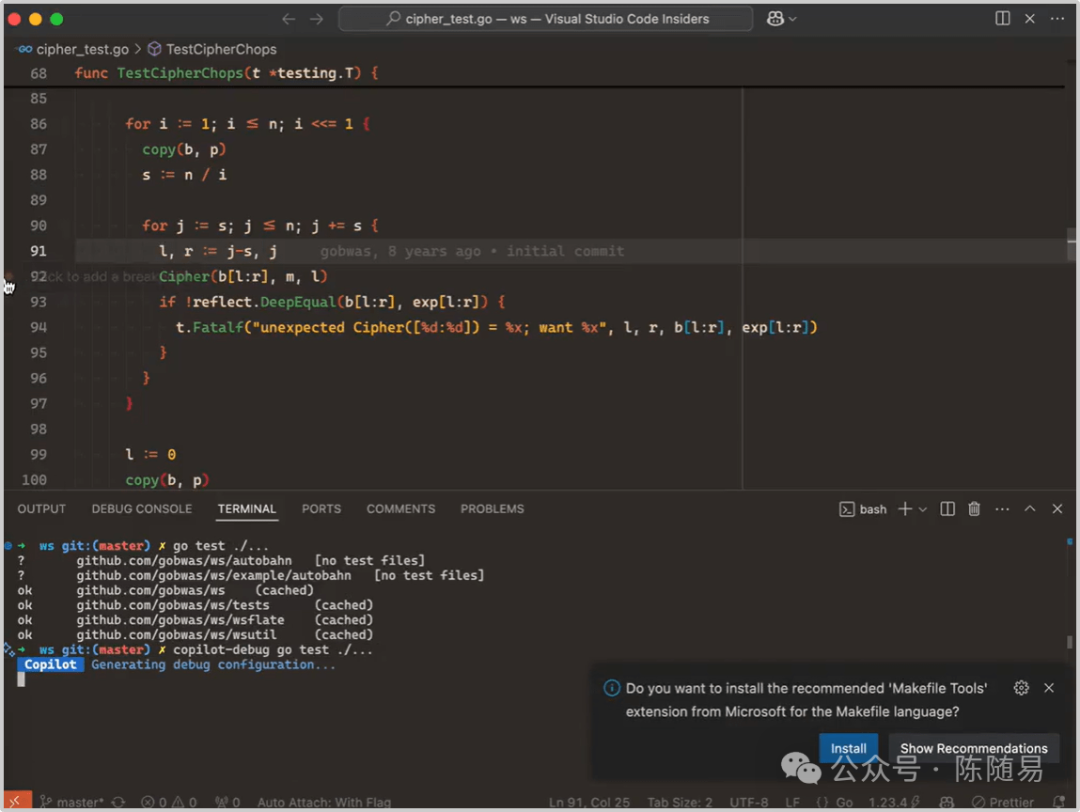The width and height of the screenshot is (1080, 812).
Task: Kill terminal with the trash icon
Action: (x=974, y=509)
